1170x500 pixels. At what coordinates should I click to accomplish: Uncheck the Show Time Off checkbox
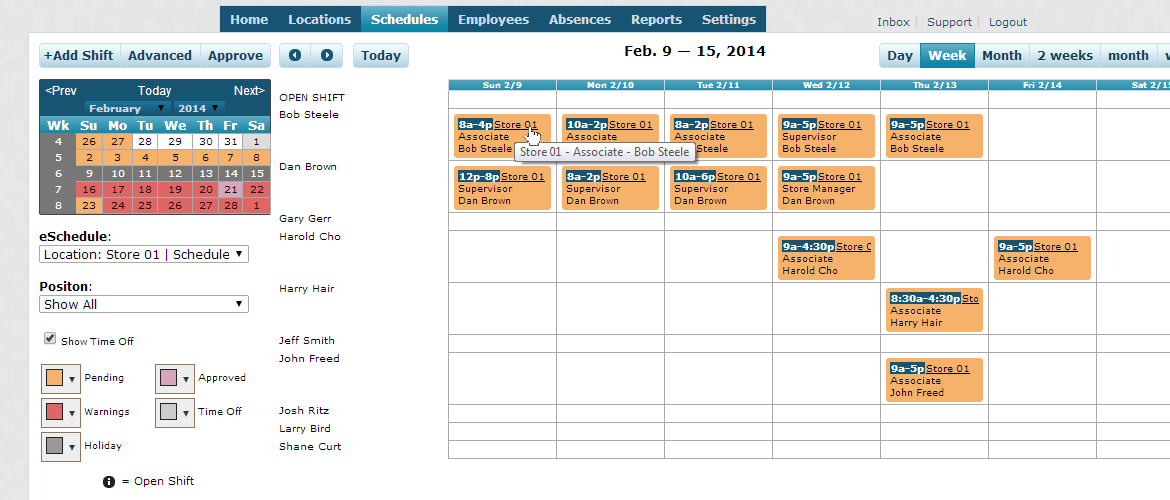50,339
